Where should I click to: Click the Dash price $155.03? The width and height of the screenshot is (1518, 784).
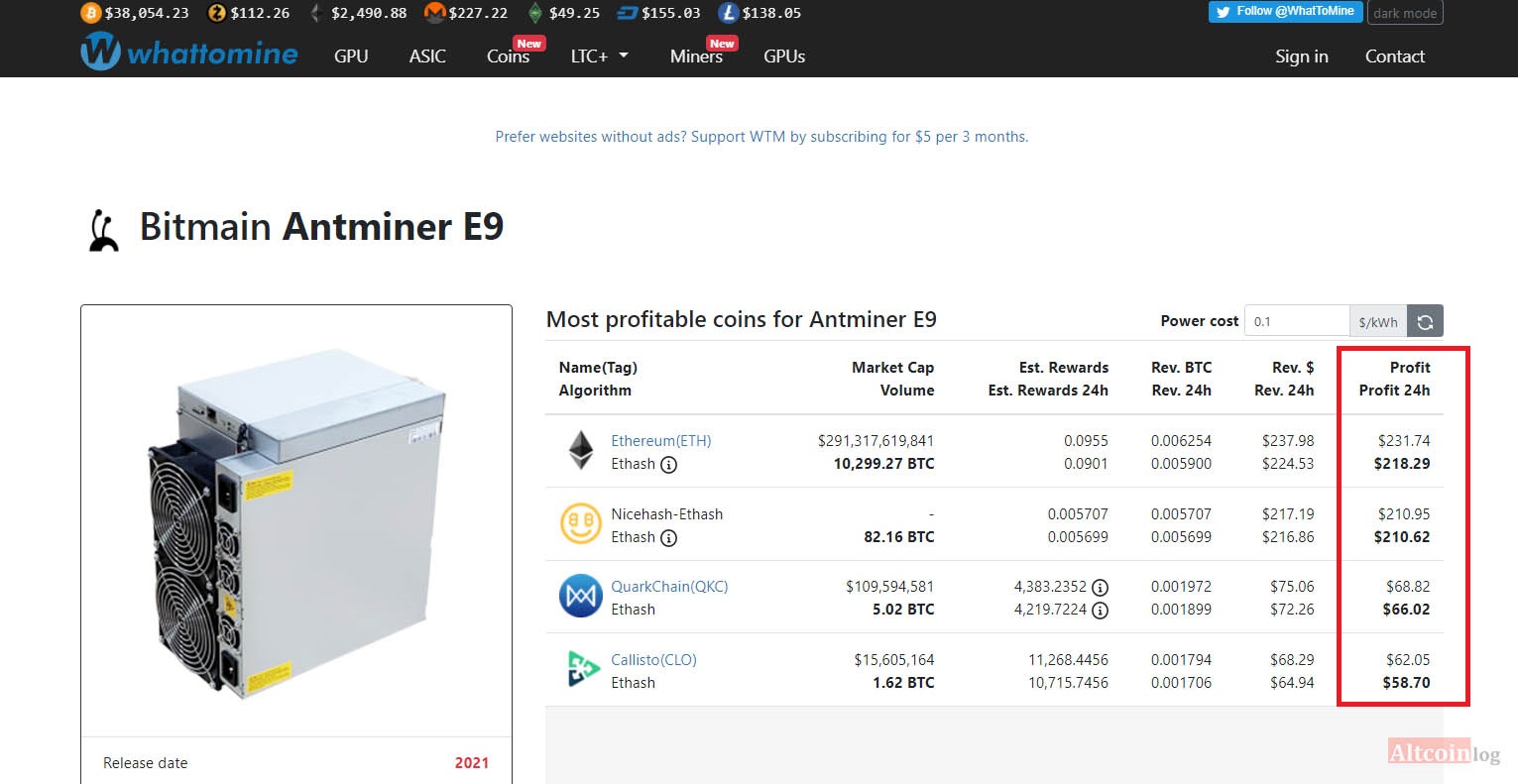pyautogui.click(x=671, y=13)
